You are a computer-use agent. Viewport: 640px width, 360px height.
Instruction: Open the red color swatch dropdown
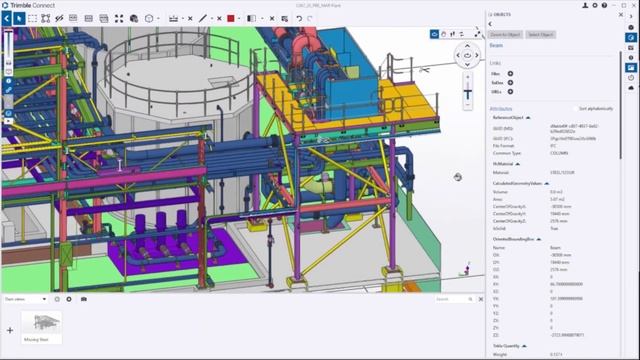coord(239,18)
